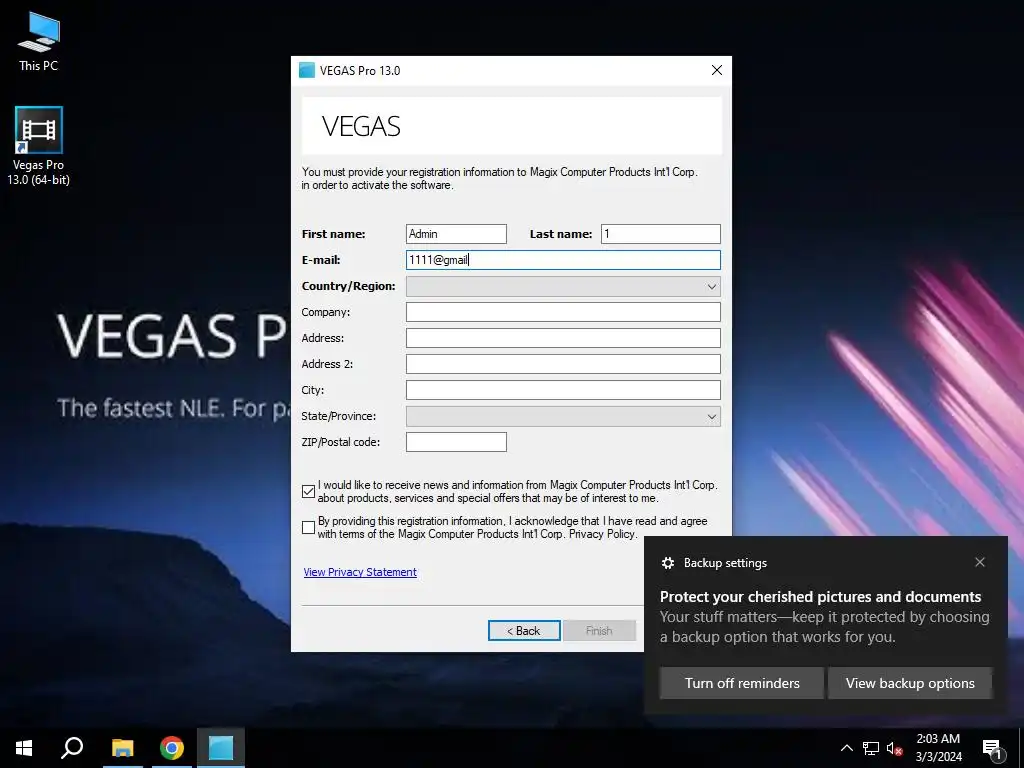Click the Backup settings gear icon
The width and height of the screenshot is (1024, 768).
[667, 563]
